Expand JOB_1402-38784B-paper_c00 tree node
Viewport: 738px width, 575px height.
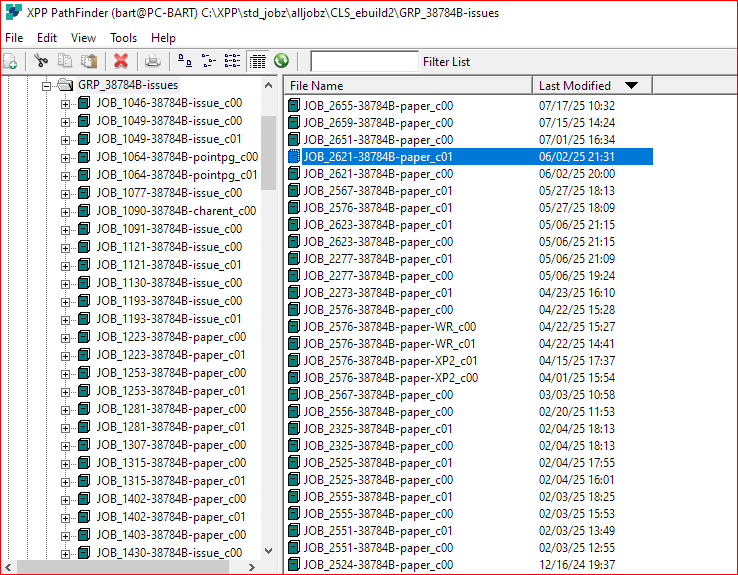pos(65,500)
